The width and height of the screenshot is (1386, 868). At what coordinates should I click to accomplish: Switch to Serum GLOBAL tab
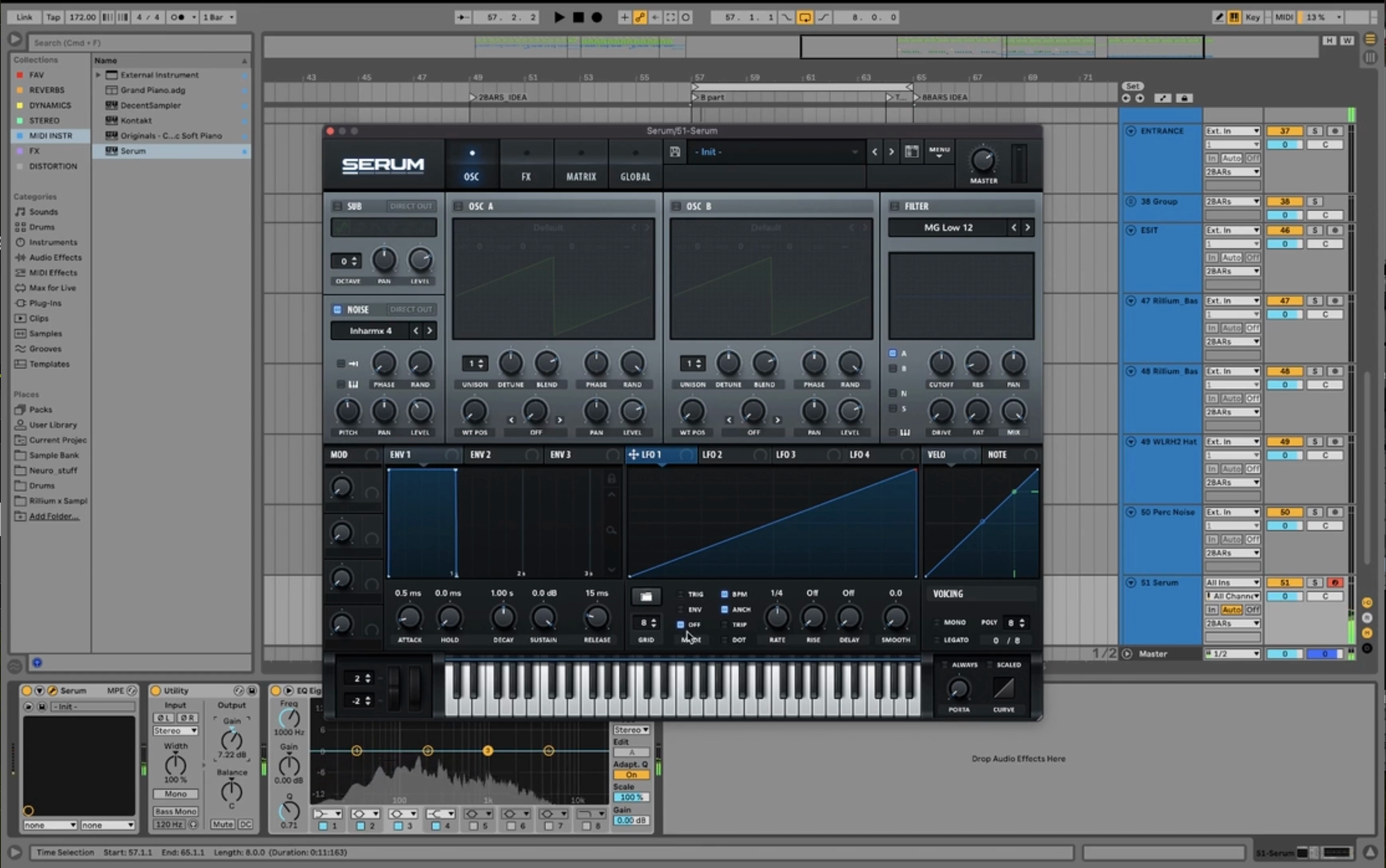tap(635, 165)
